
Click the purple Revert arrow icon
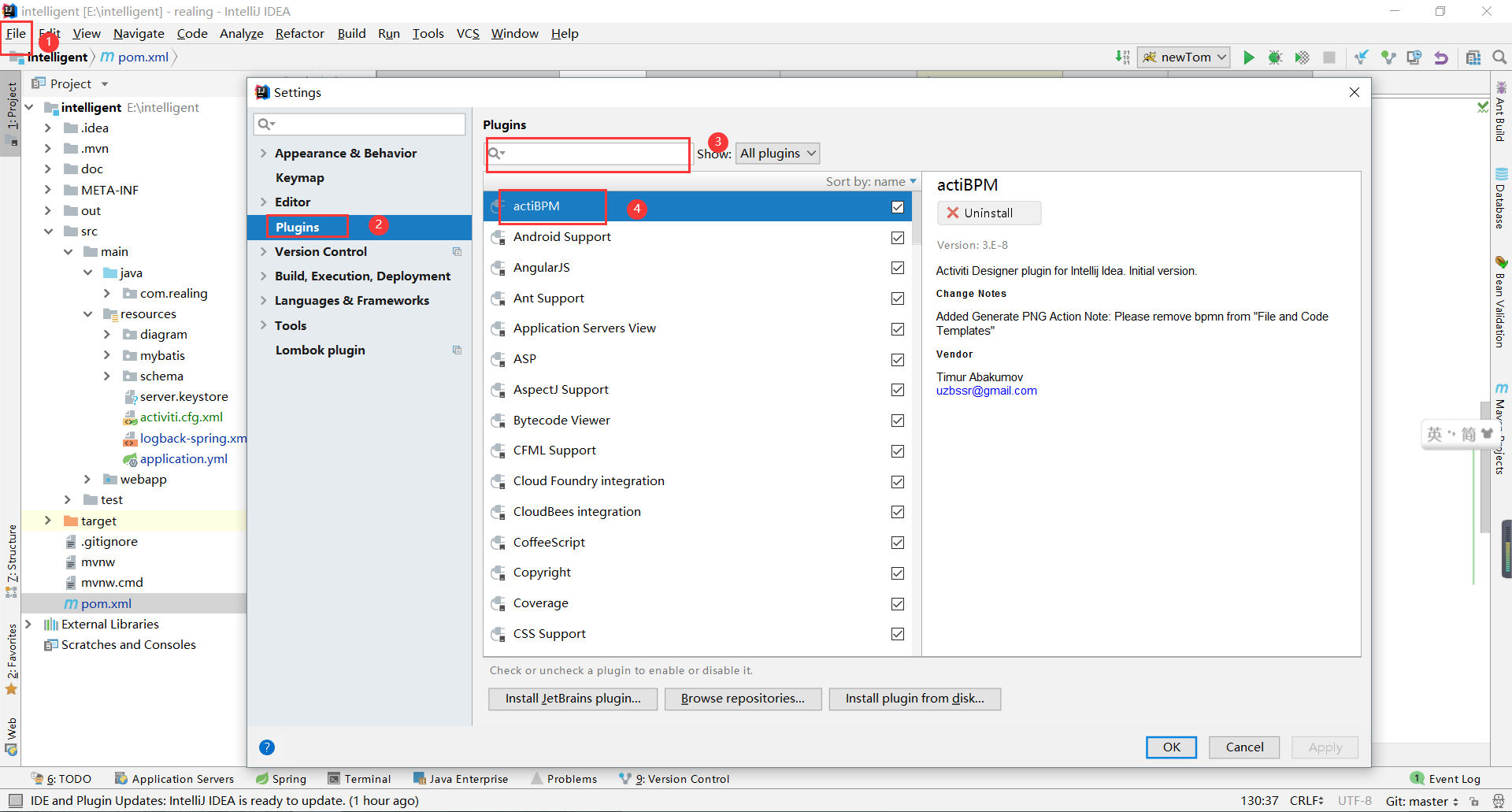(x=1441, y=57)
